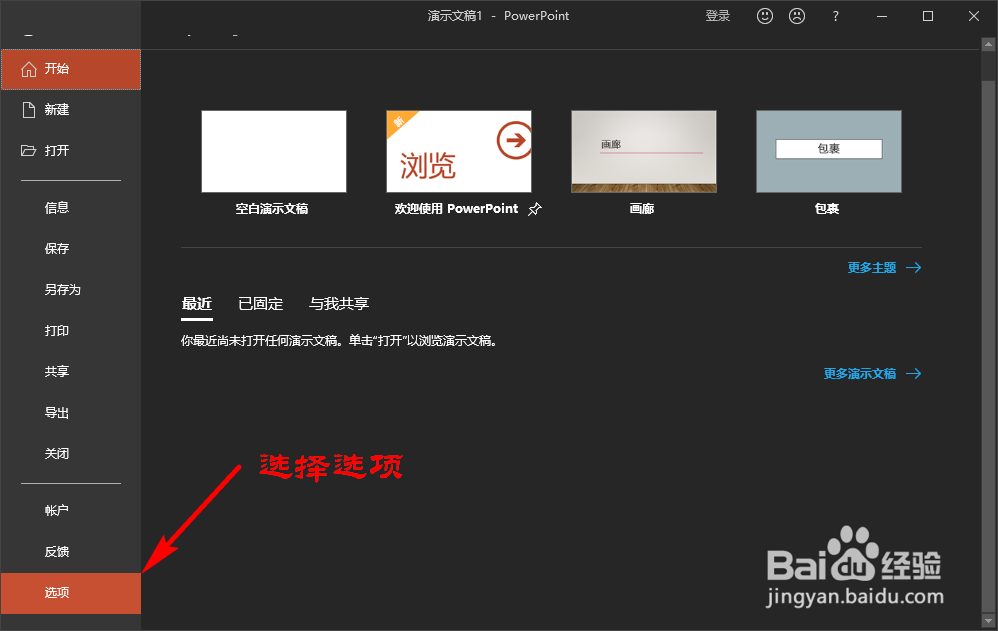Screen dimensions: 998x631
Task: Click the 更多主题 link
Action: pos(884,267)
